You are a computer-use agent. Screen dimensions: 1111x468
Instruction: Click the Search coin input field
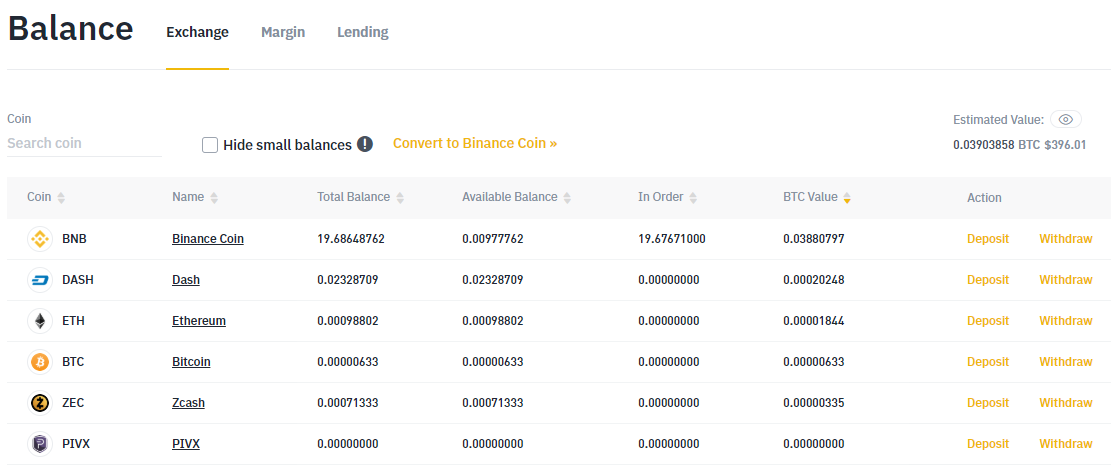point(84,143)
